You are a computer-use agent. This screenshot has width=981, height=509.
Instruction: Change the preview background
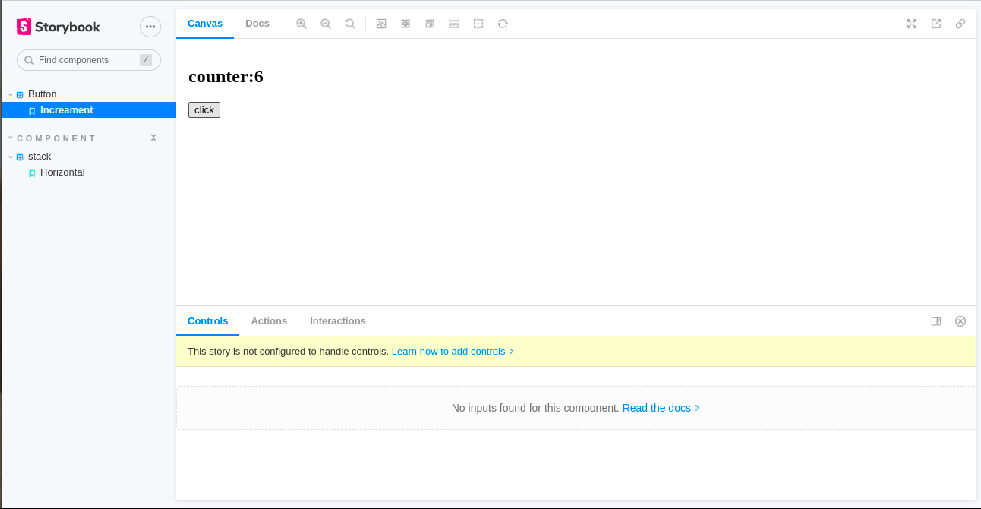coord(381,24)
